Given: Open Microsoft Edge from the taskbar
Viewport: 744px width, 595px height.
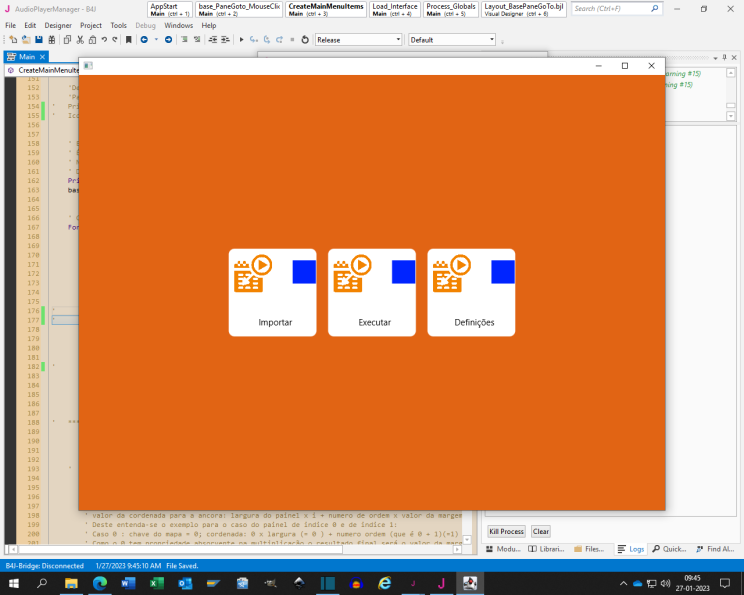Looking at the screenshot, I should click(100, 583).
